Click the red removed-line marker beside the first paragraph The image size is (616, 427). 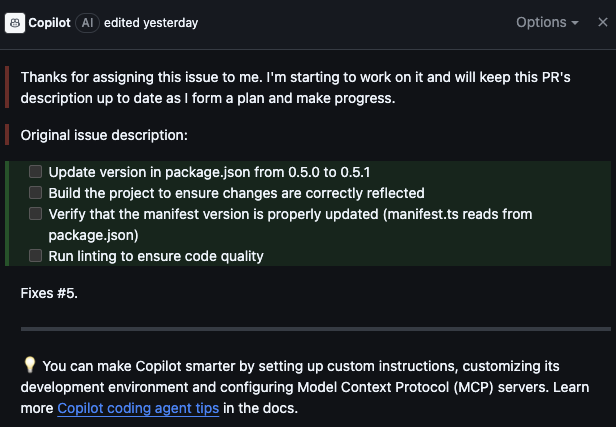[7, 87]
